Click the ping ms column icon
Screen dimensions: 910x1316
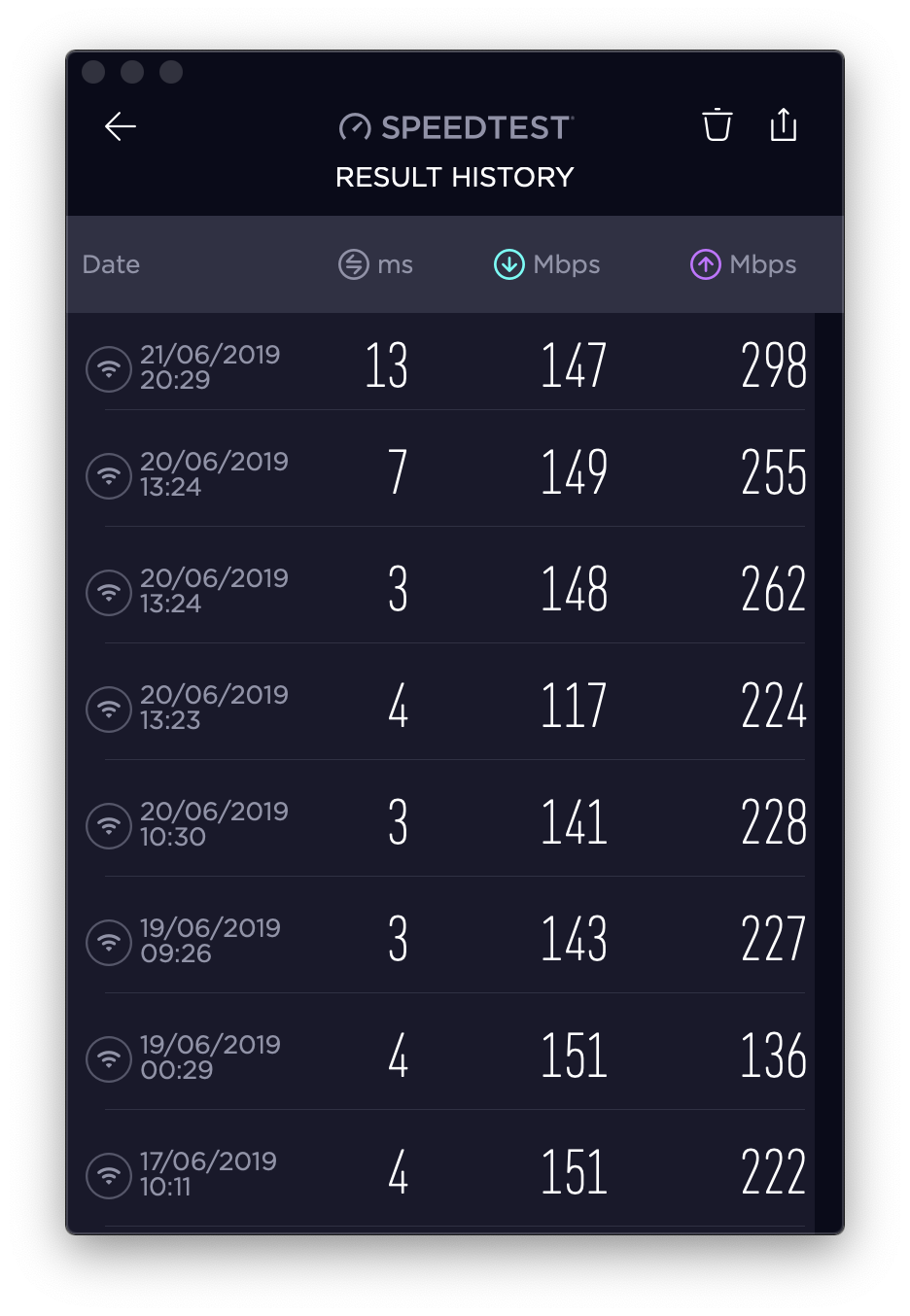pos(354,264)
